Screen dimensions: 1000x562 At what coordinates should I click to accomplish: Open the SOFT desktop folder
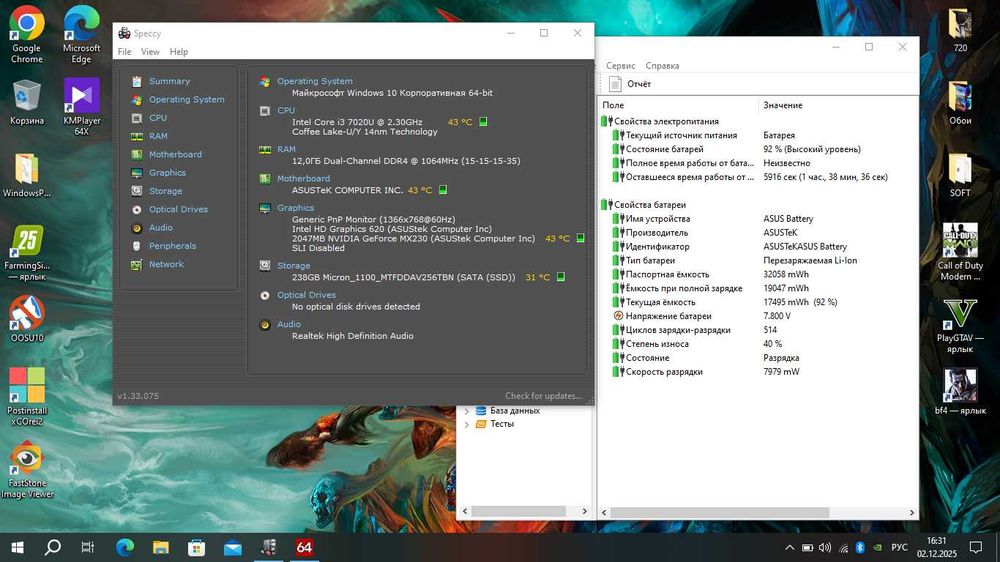coord(960,175)
